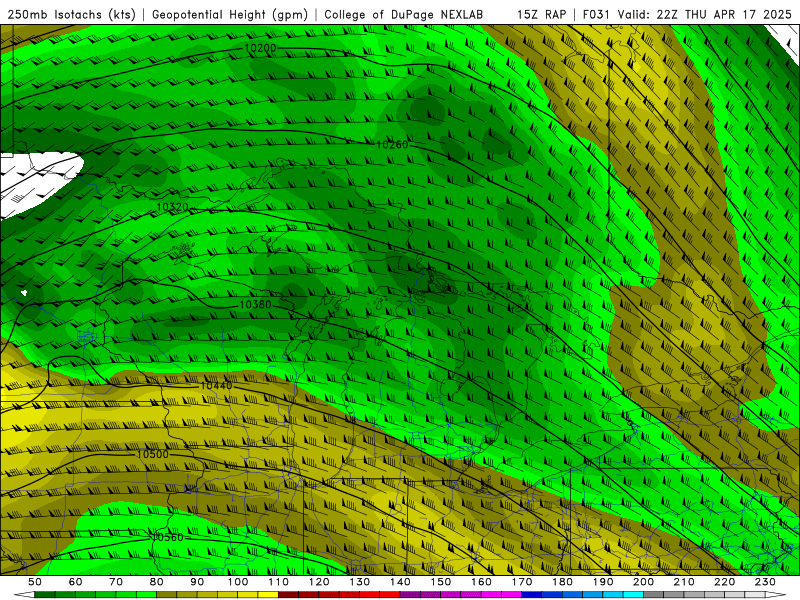This screenshot has width=800, height=600.
Task: Click the 220 label on the color scale
Action: click(724, 582)
